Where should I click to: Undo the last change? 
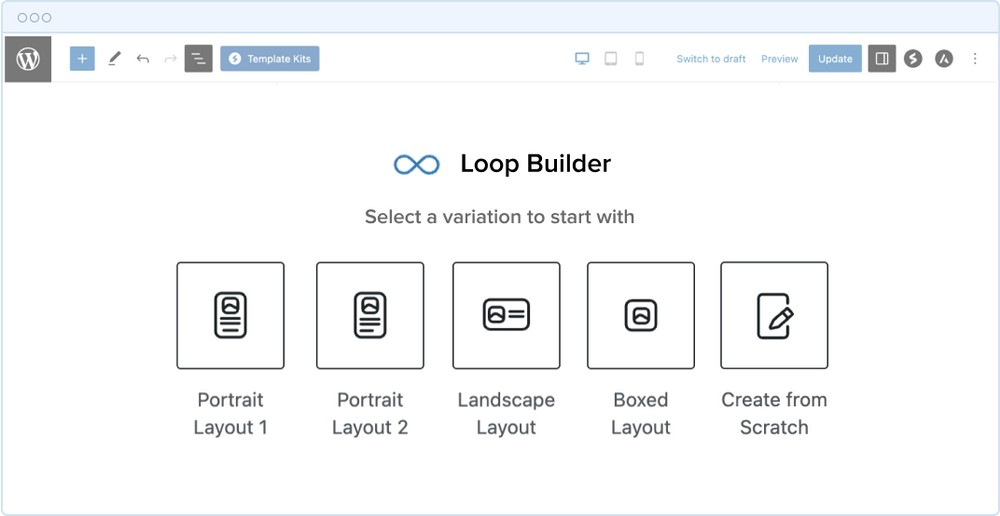point(143,59)
